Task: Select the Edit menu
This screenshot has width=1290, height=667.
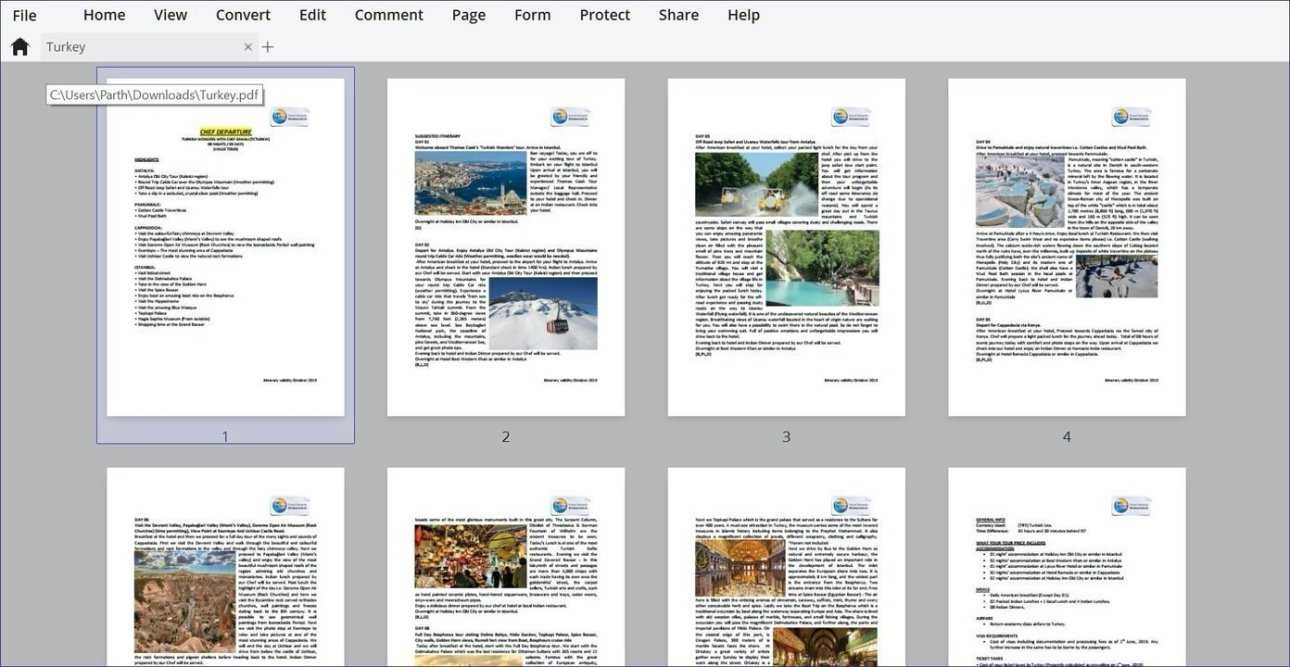Action: (x=312, y=15)
